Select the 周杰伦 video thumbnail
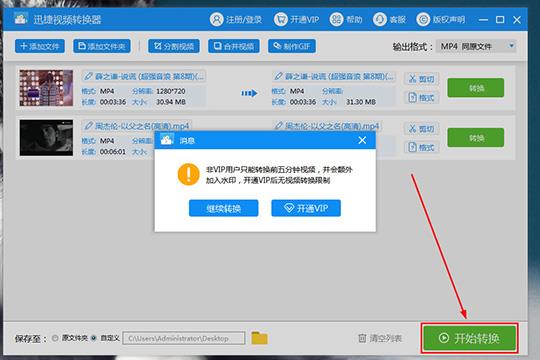This screenshot has height=360, width=540. [46, 138]
